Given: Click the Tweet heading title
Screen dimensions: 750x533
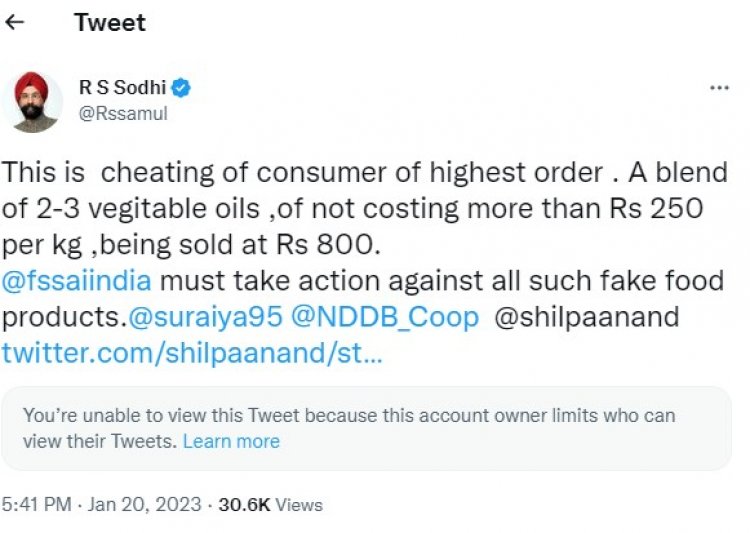Looking at the screenshot, I should 110,22.
